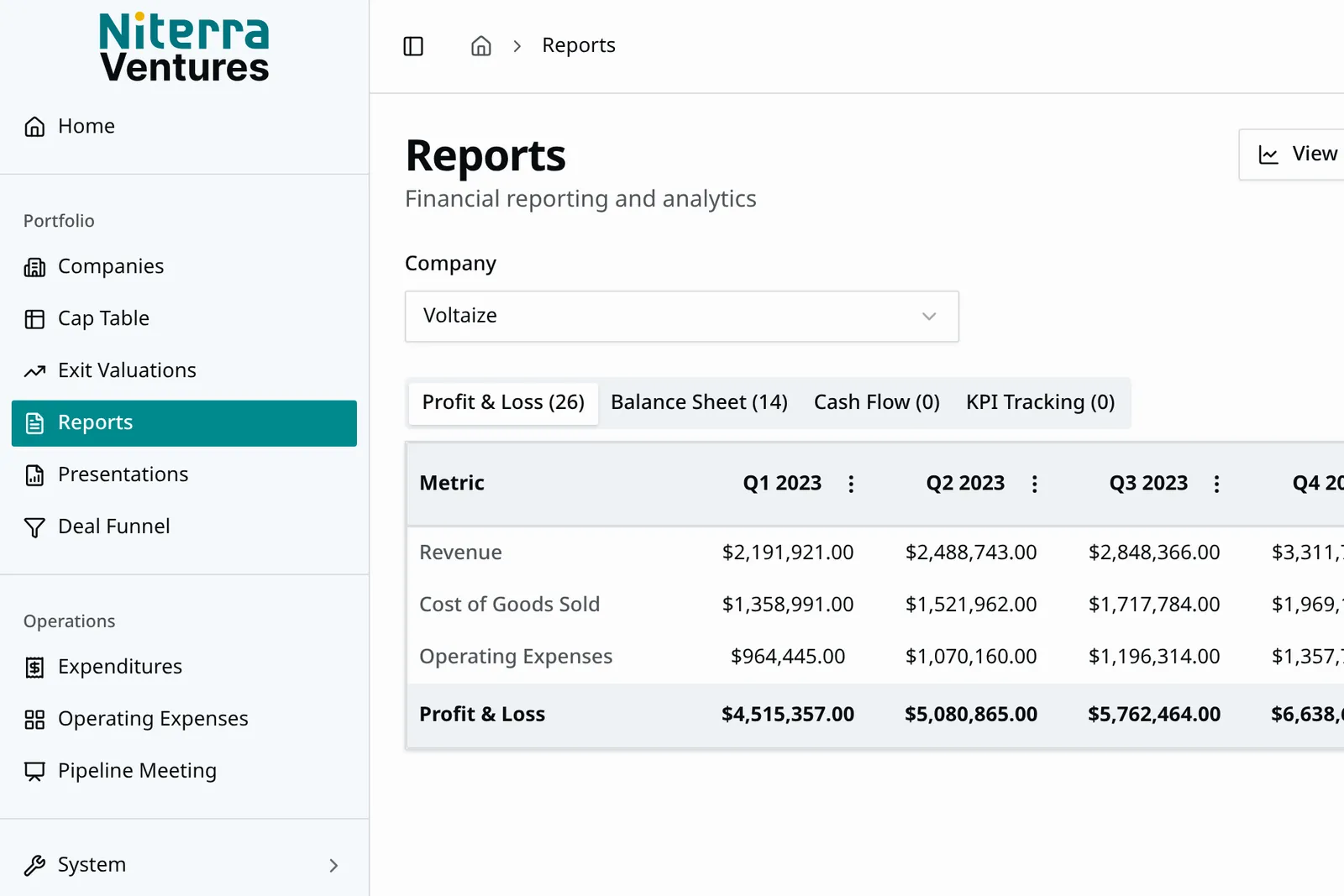
Task: Open the Q1 2023 column options menu
Action: 851,484
